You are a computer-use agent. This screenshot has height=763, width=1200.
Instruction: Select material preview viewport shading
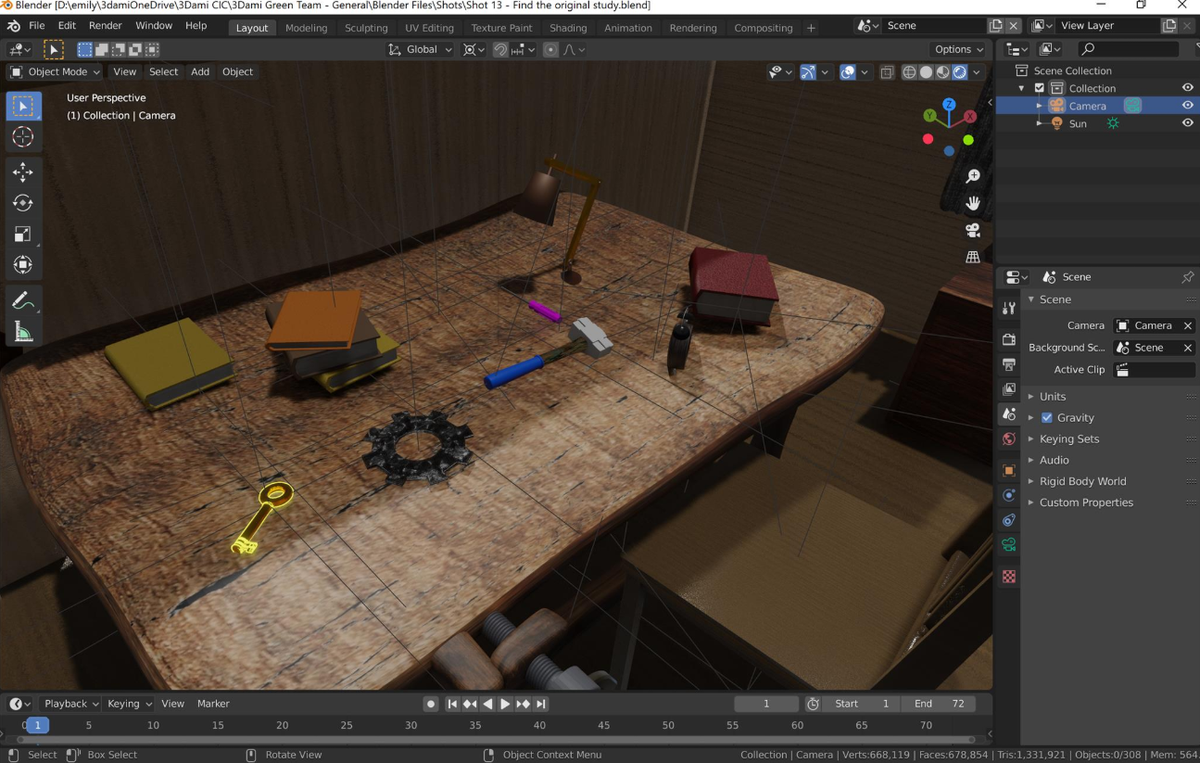943,72
